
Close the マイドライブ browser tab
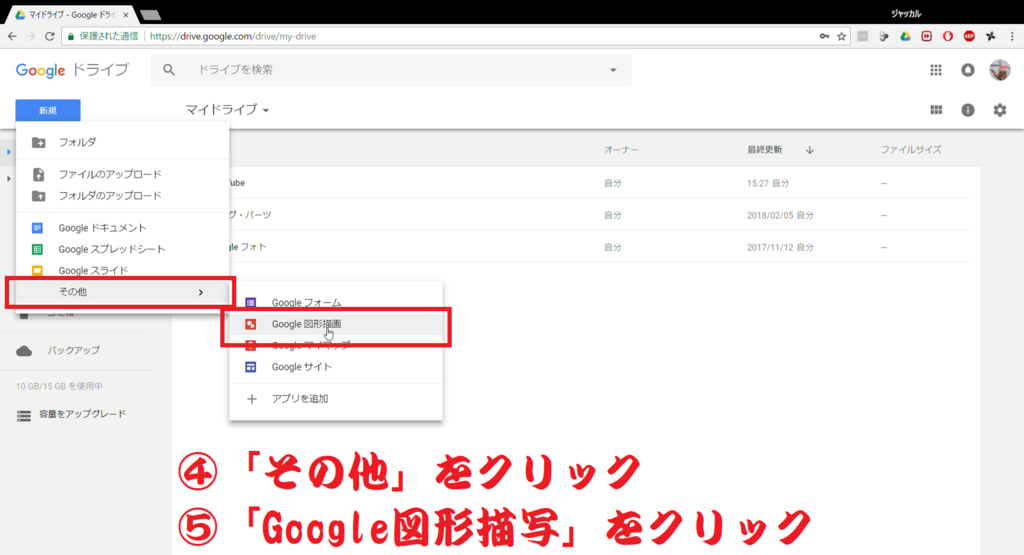(x=125, y=14)
